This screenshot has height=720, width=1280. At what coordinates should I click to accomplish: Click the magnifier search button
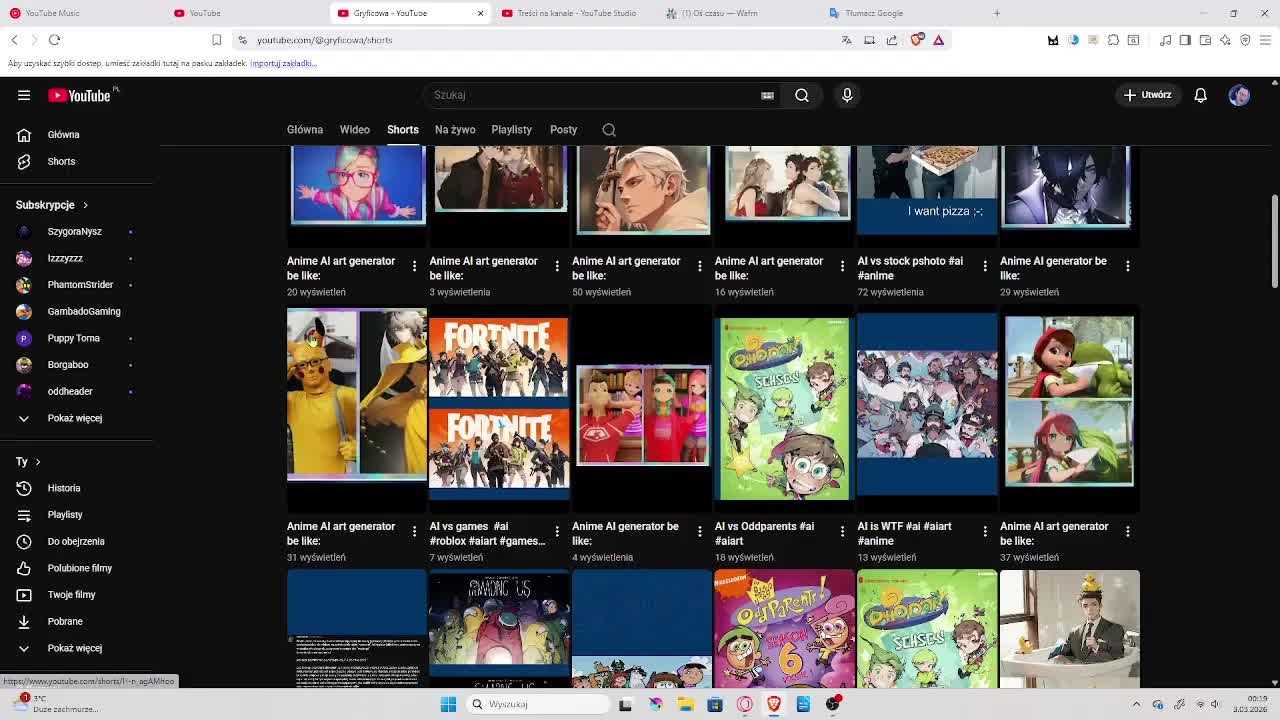pyautogui.click(x=802, y=95)
